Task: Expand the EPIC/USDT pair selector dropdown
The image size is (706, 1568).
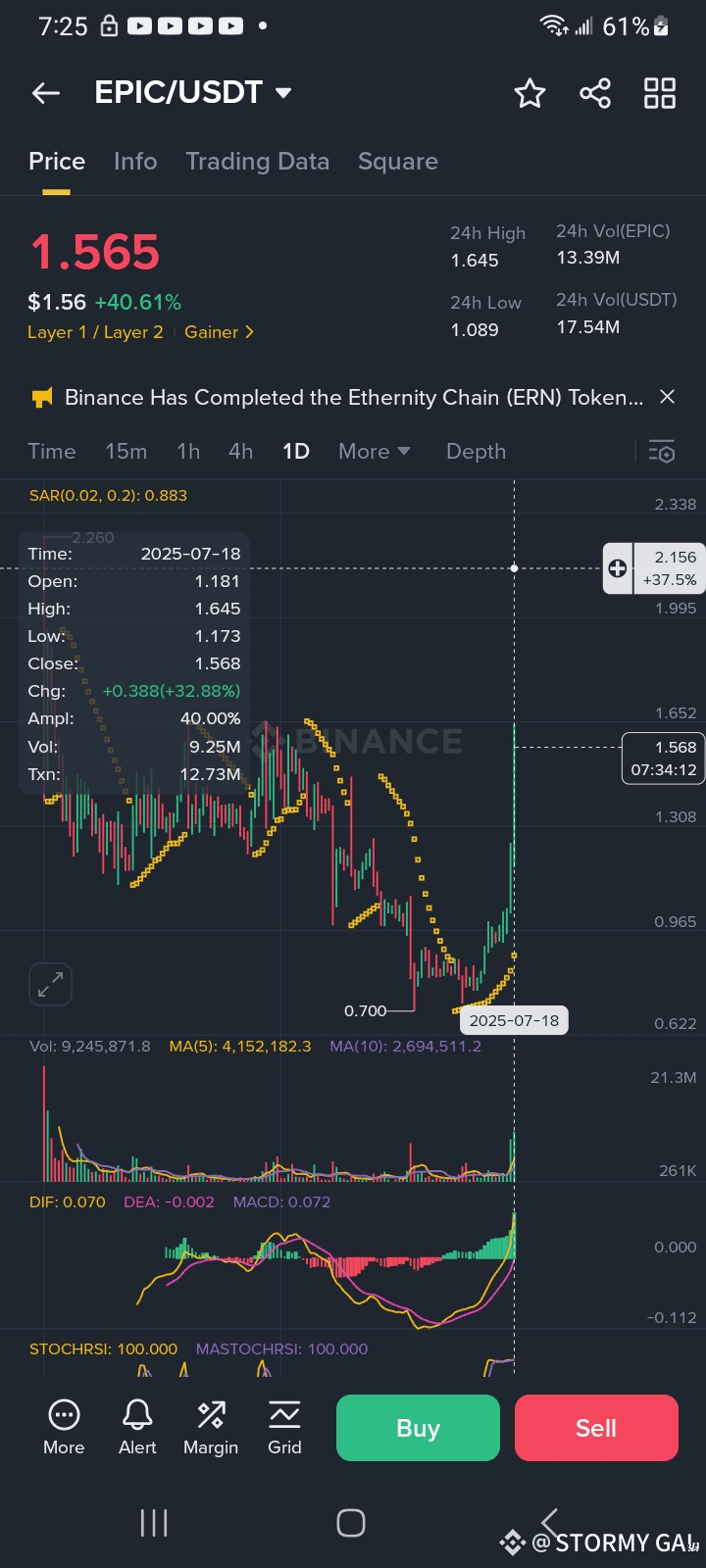Action: [x=283, y=93]
